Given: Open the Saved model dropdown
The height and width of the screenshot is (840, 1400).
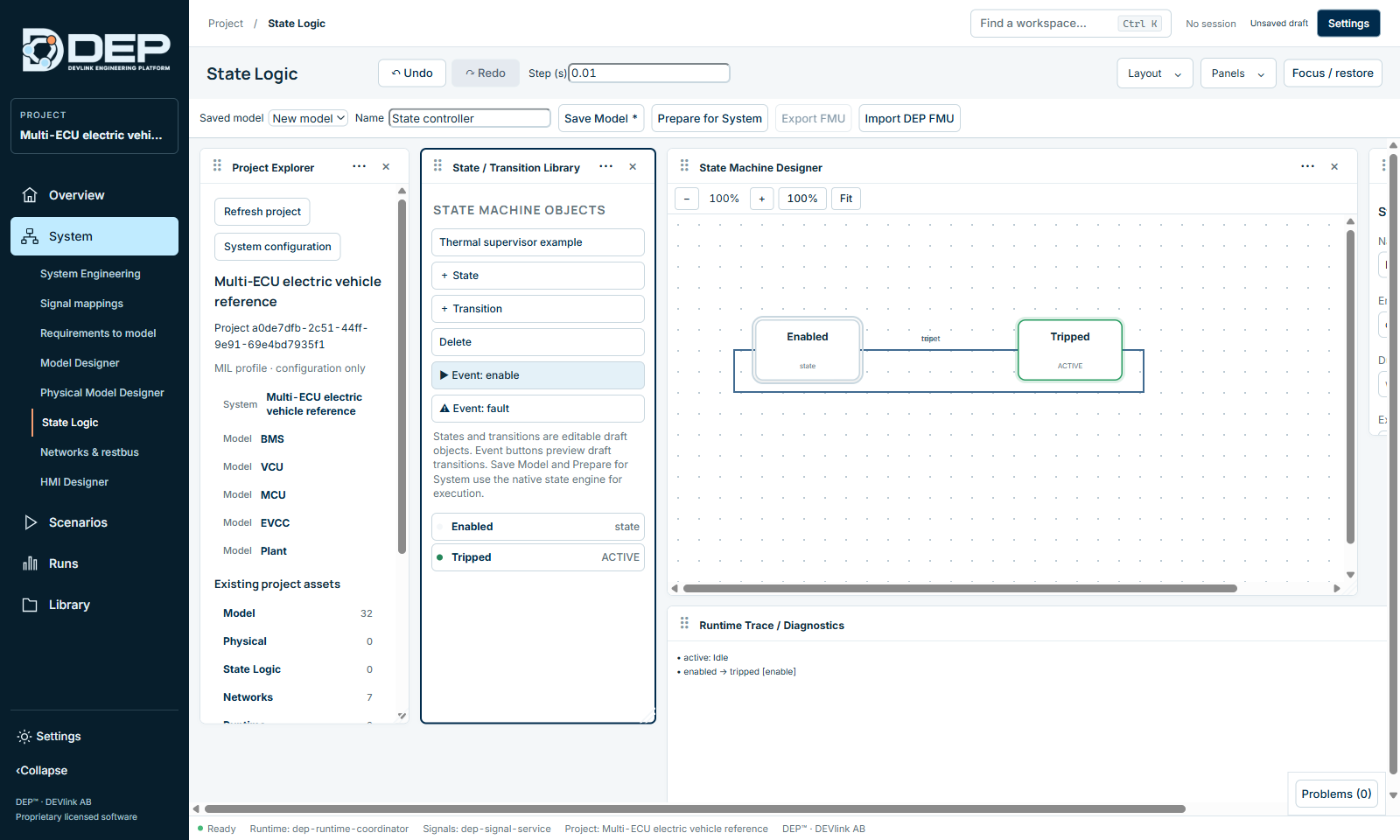Looking at the screenshot, I should pos(308,118).
